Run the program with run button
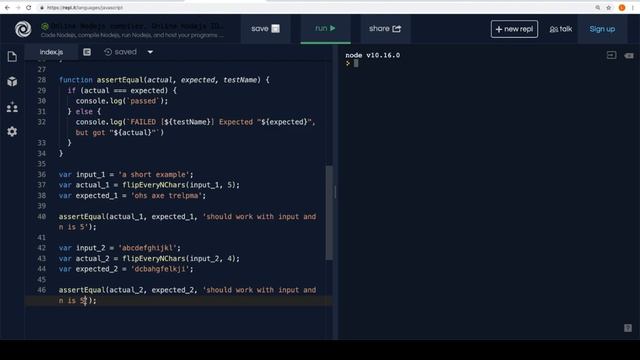 (x=325, y=29)
